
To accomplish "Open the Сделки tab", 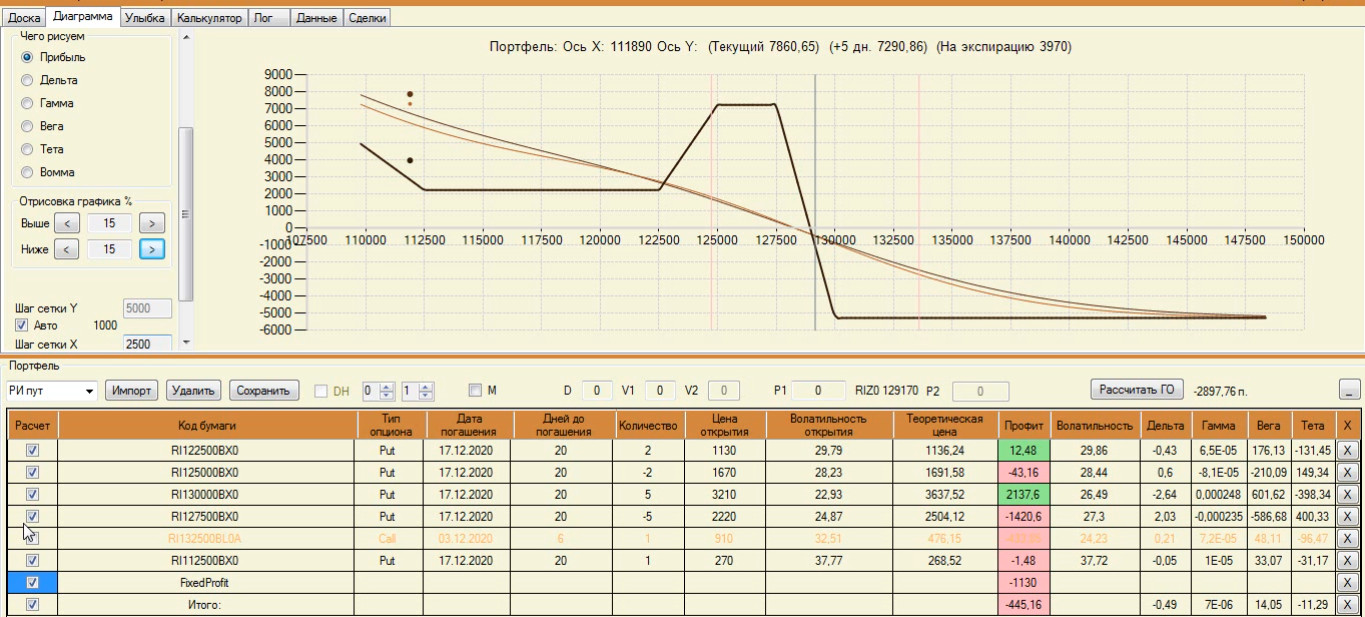I will 367,18.
